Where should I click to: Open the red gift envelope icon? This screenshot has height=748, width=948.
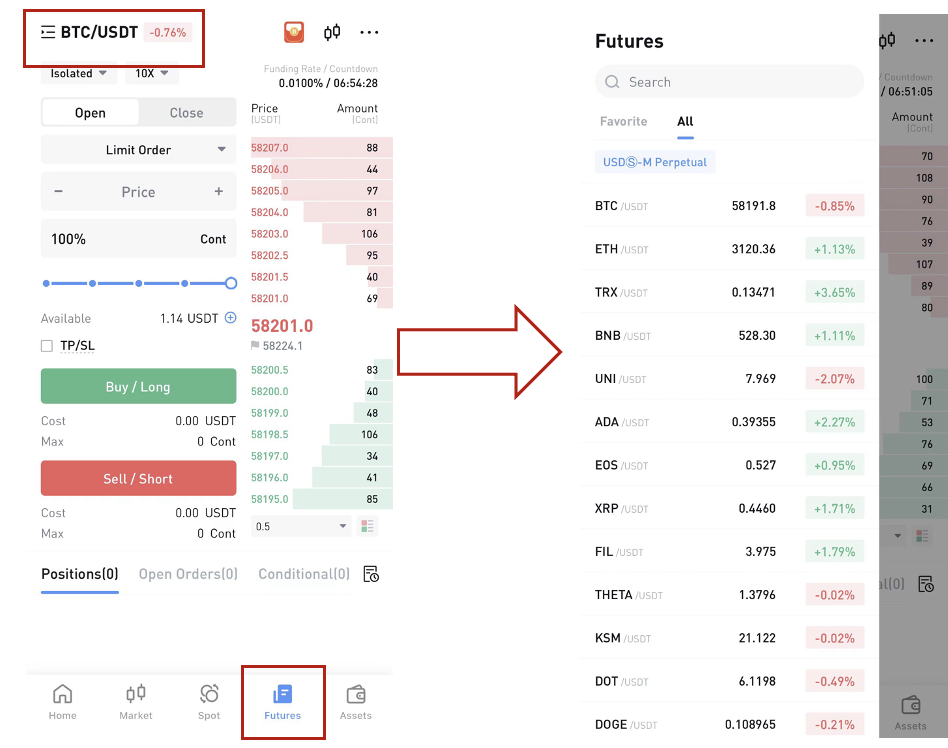point(294,32)
